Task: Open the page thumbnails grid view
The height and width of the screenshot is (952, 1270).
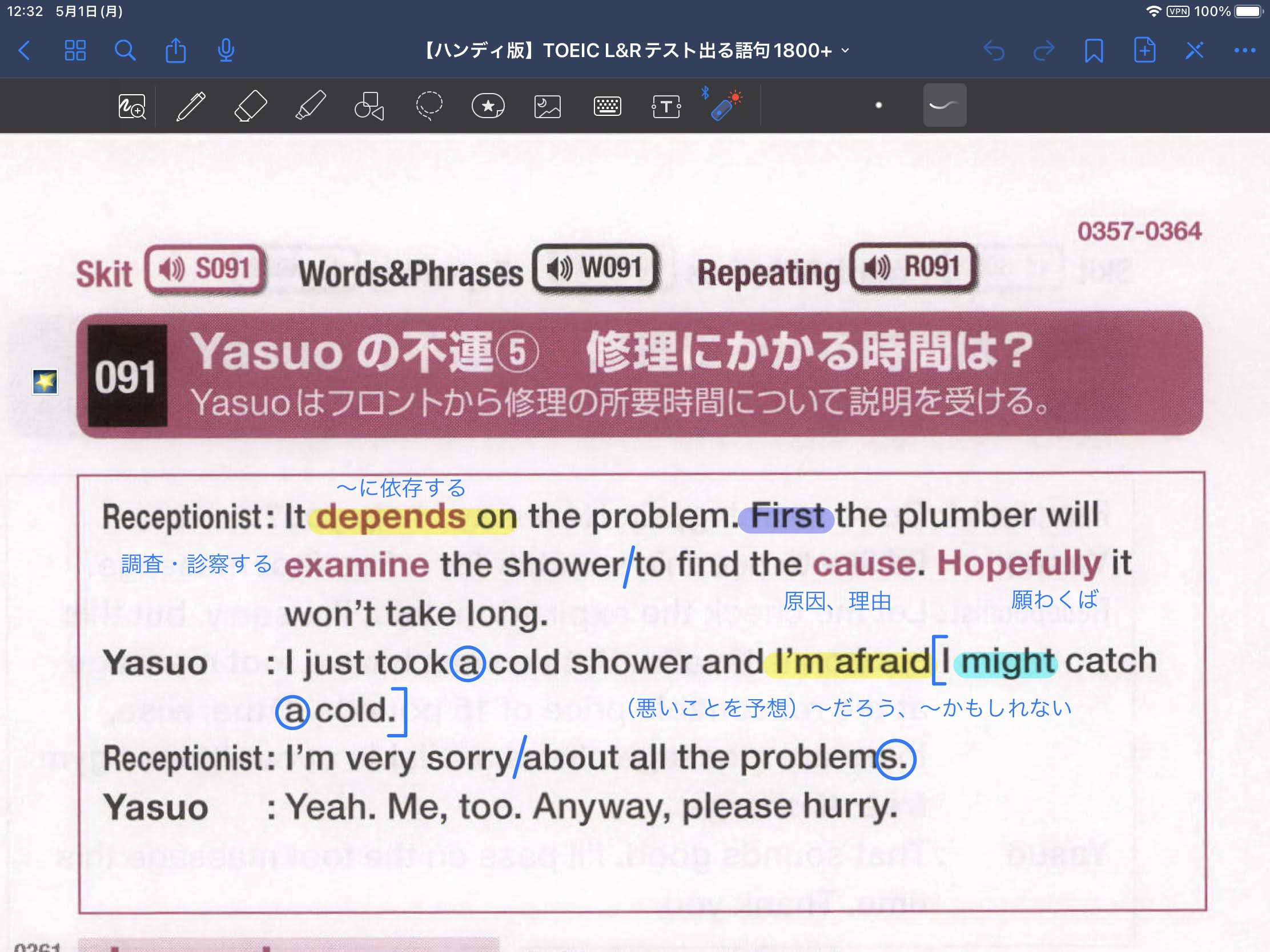Action: tap(75, 50)
